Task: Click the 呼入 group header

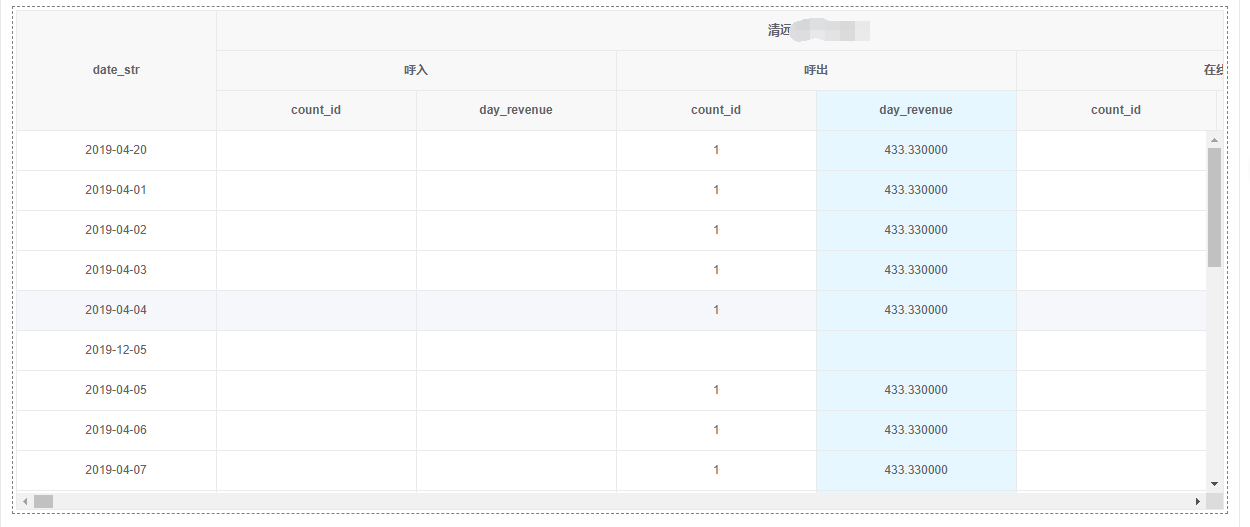Action: click(416, 70)
